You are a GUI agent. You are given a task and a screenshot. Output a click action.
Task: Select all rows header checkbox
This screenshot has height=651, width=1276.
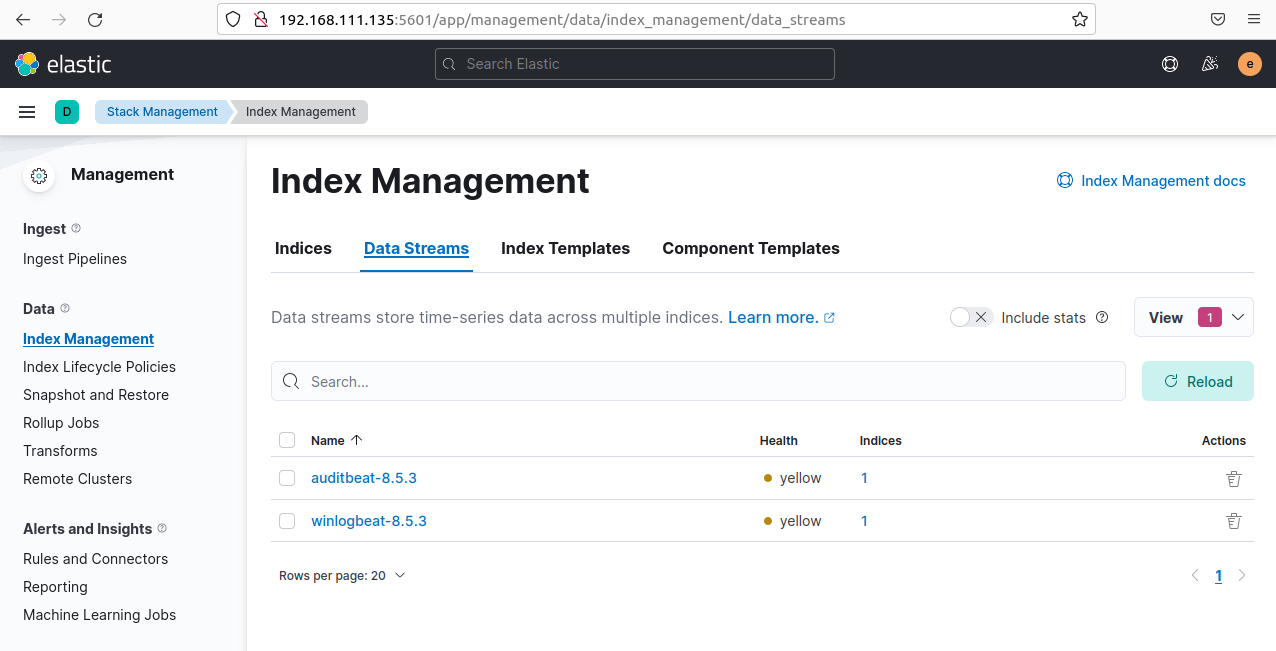(x=287, y=440)
